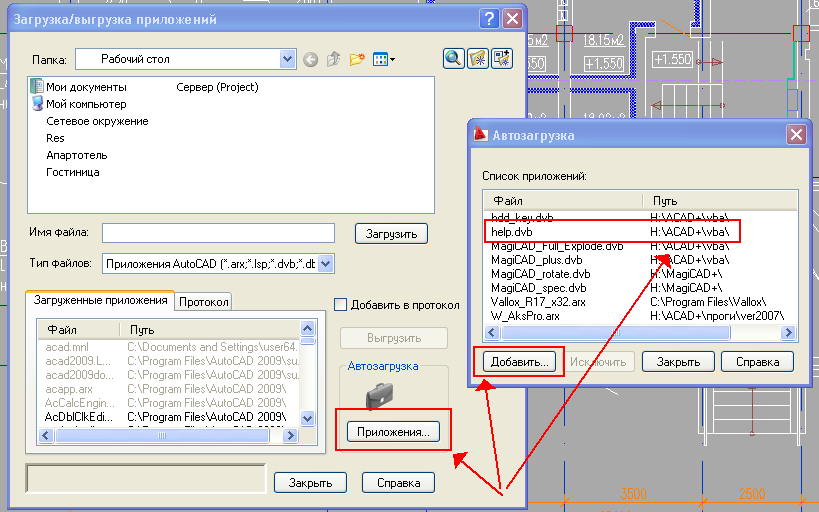The width and height of the screenshot is (819, 512).
Task: Click right arrow of loaded applications horizontal scrollbar
Action: tap(290, 435)
